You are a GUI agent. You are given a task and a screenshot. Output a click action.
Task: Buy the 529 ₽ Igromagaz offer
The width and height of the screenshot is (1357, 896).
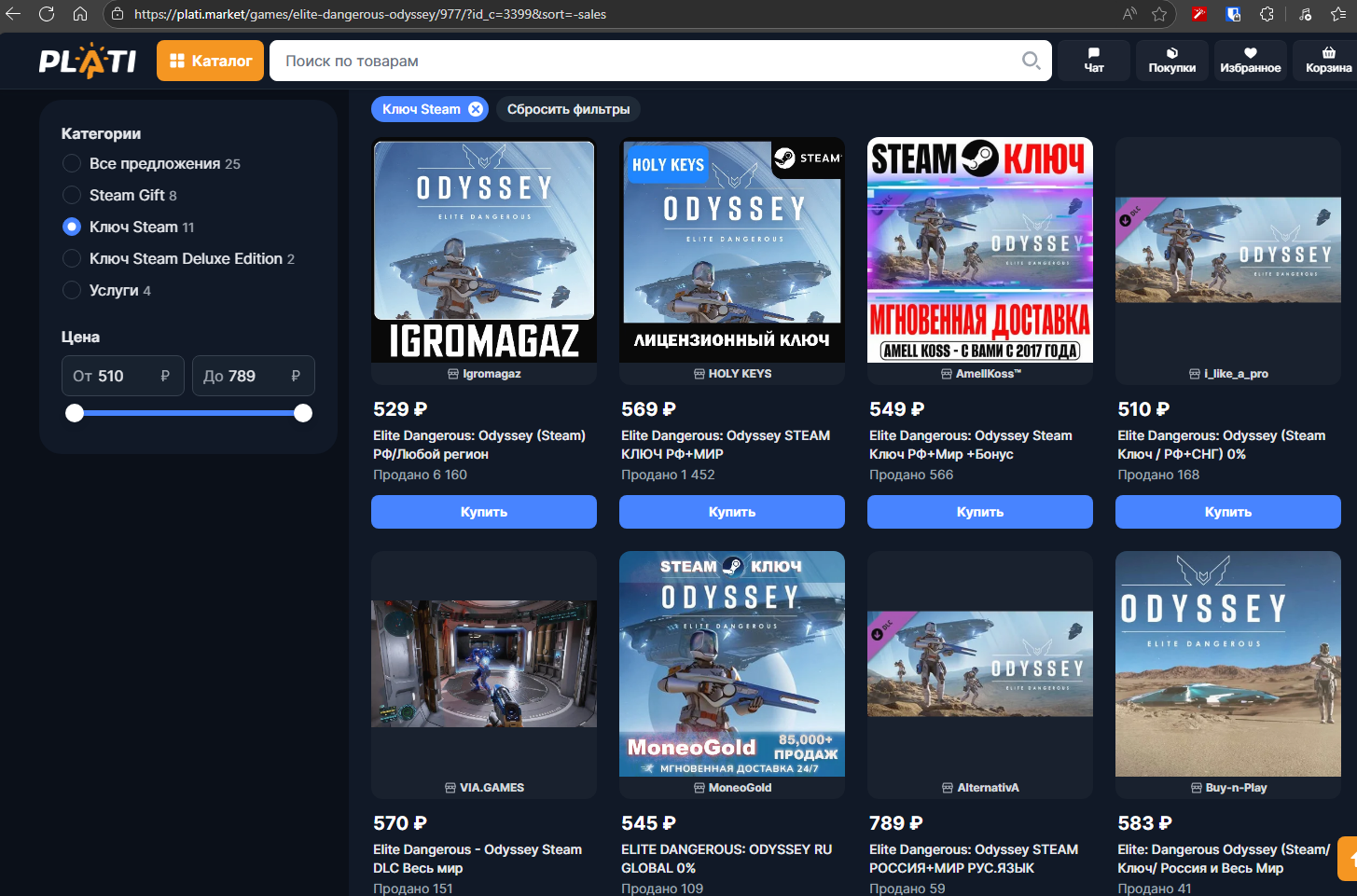[484, 512]
